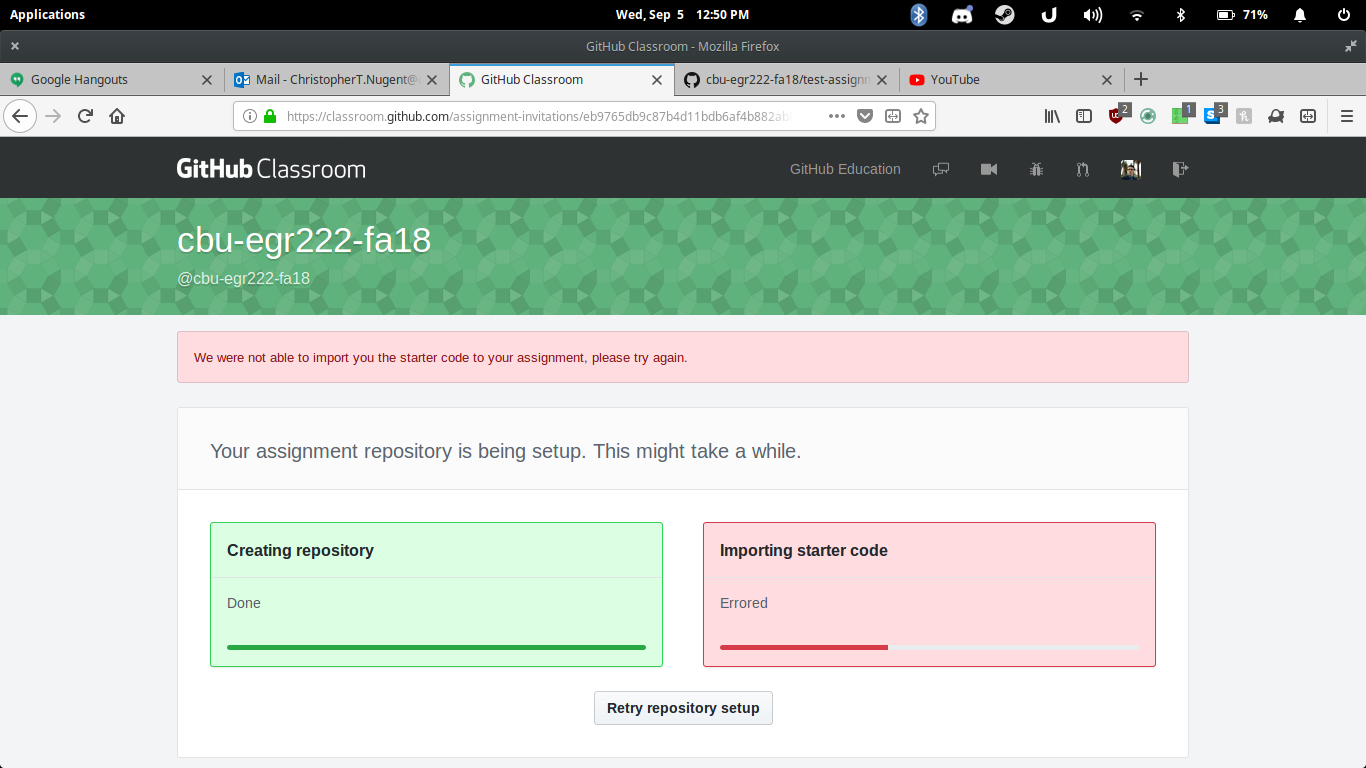Open the discussions chat icon in header
The width and height of the screenshot is (1366, 768).
point(941,169)
